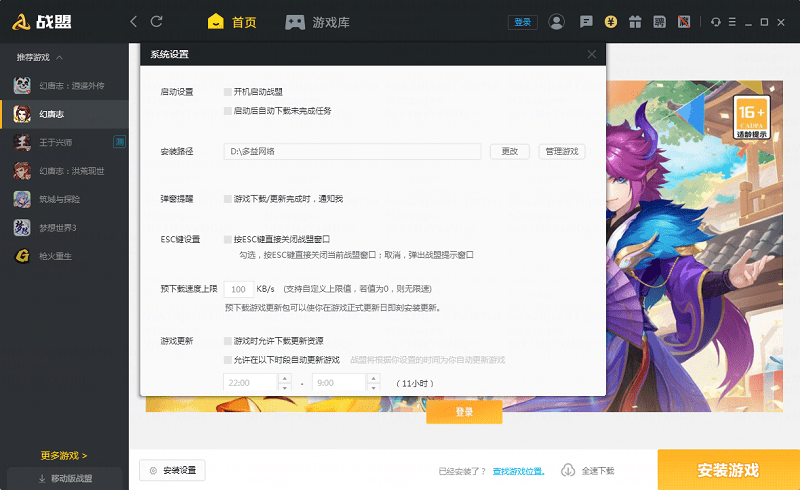Increase the 22:00 start time stepper
Image resolution: width=800 pixels, height=490 pixels.
tap(284, 378)
